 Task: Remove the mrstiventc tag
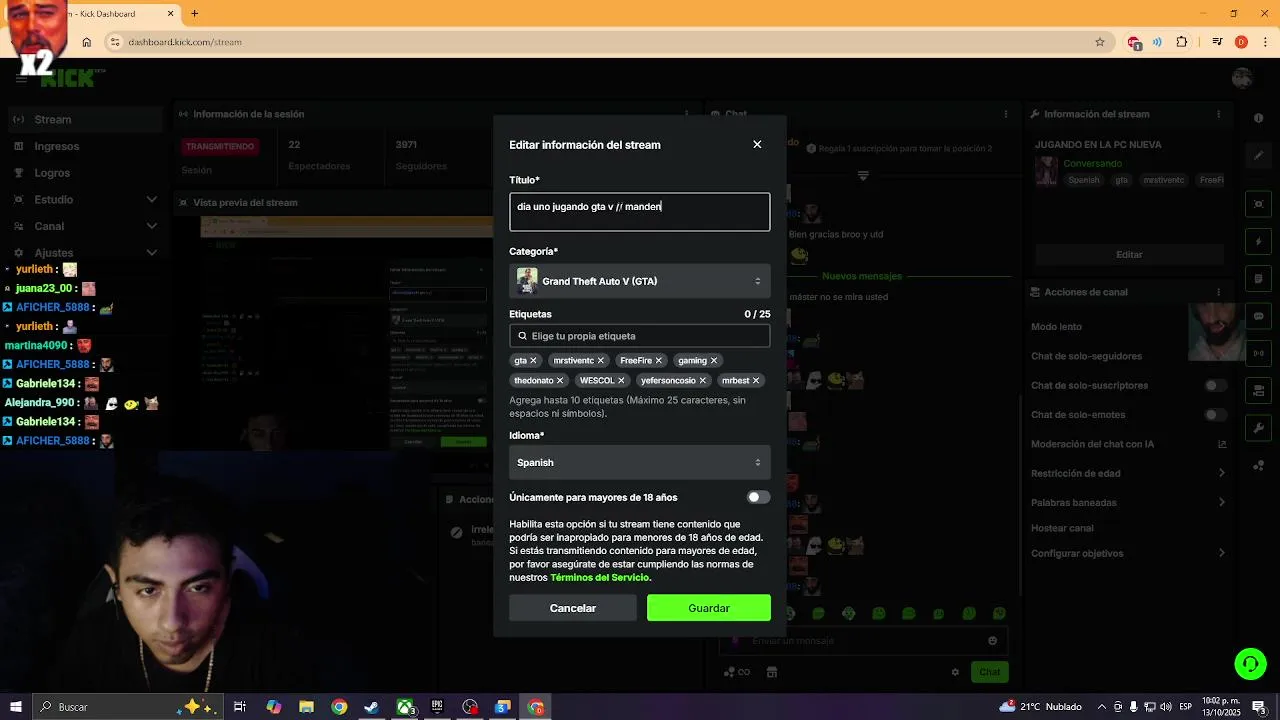click(x=600, y=361)
